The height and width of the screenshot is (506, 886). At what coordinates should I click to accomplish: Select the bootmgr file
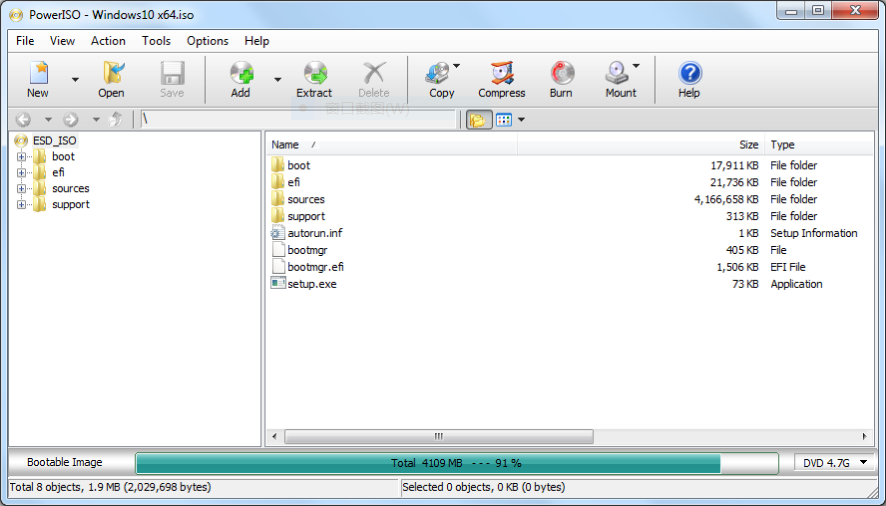(x=307, y=250)
